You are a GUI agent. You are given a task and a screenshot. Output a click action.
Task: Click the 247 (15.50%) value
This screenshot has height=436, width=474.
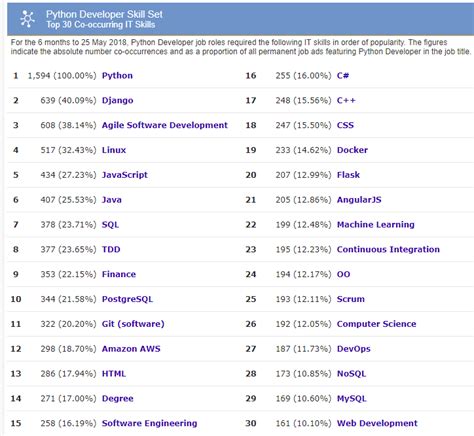[303, 125]
